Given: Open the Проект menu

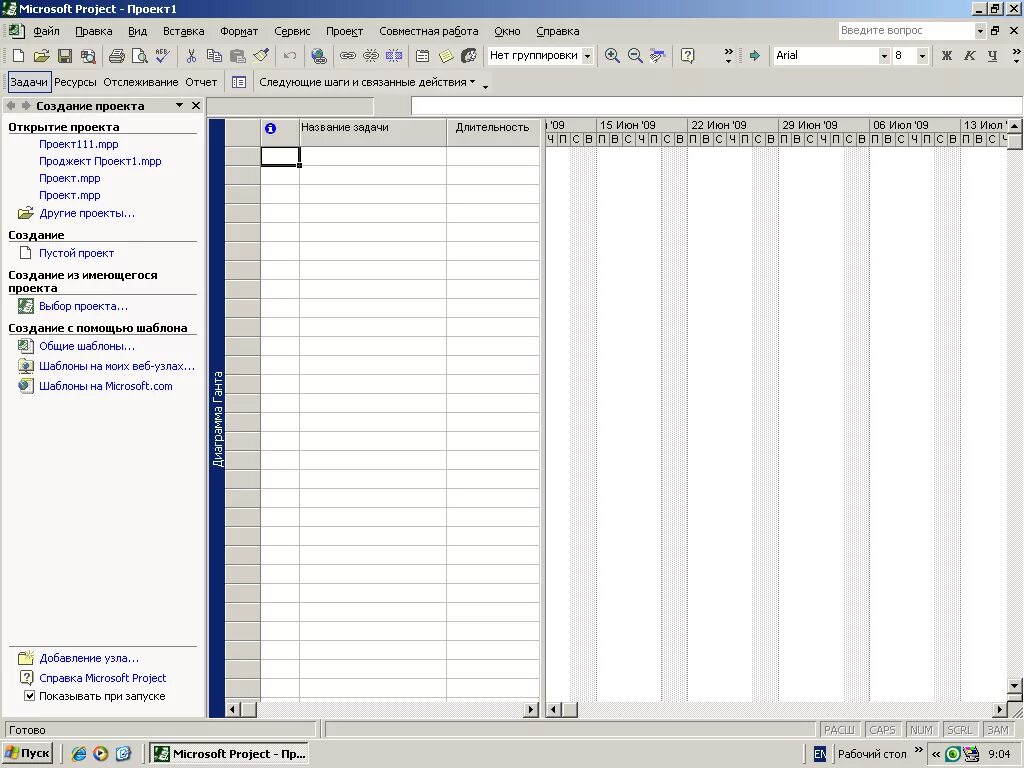Looking at the screenshot, I should 344,31.
